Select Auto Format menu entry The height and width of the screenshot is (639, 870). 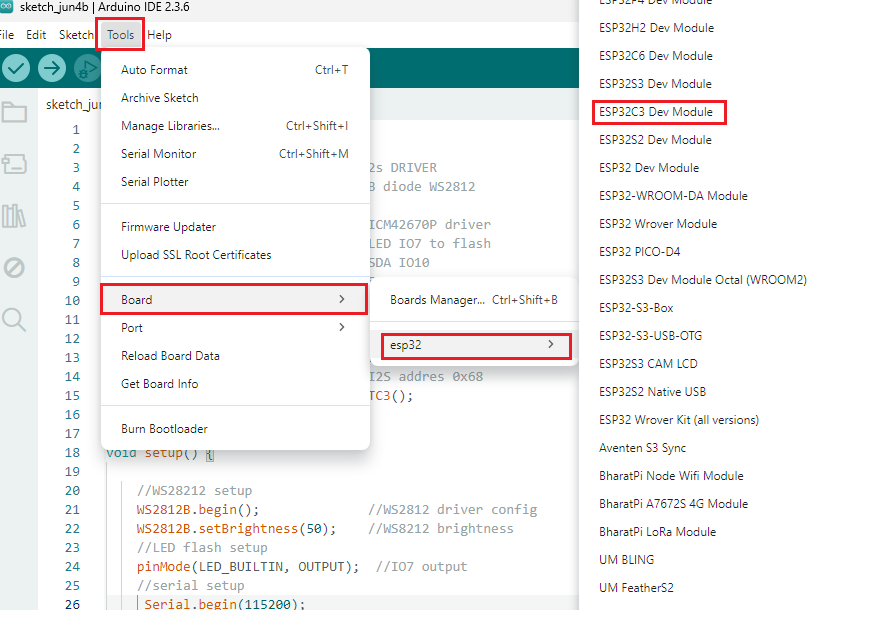(155, 70)
